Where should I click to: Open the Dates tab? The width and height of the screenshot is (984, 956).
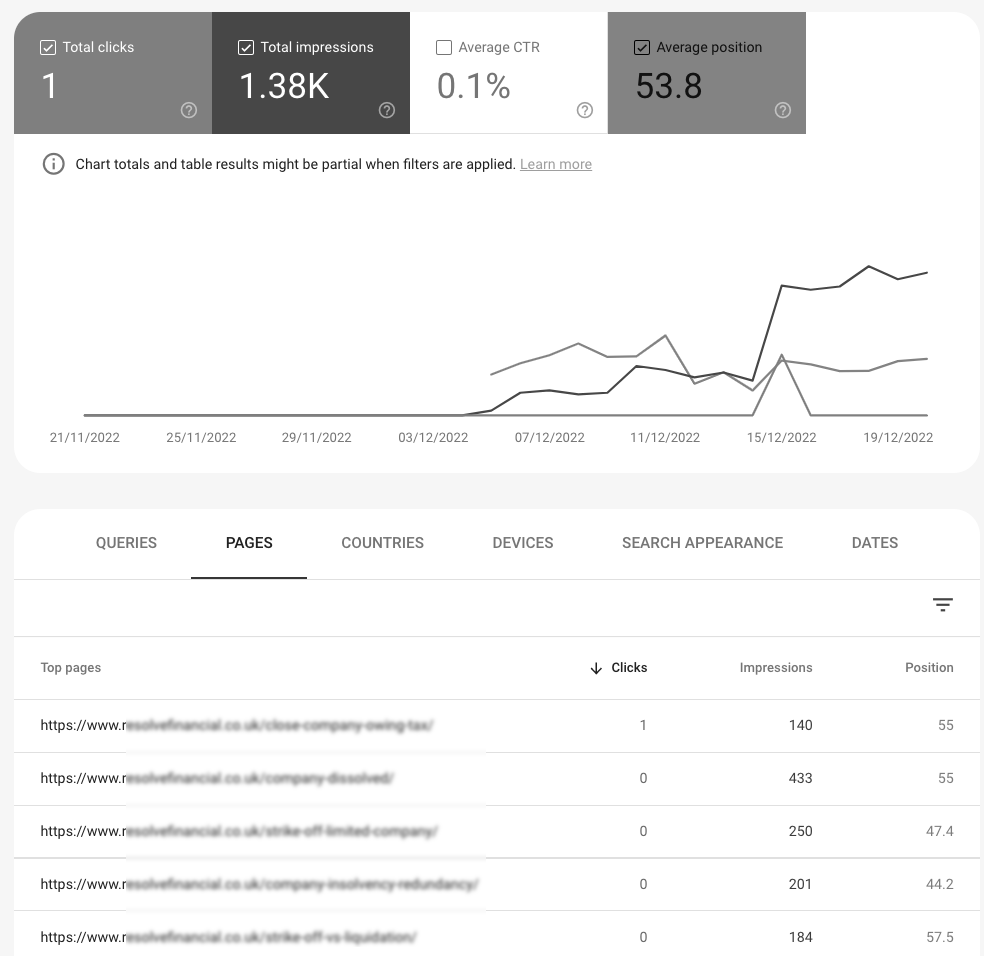(874, 543)
